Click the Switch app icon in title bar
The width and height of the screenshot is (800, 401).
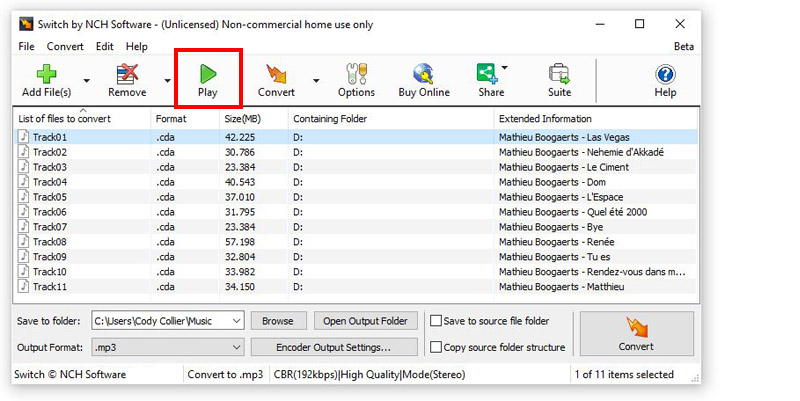tap(26, 24)
